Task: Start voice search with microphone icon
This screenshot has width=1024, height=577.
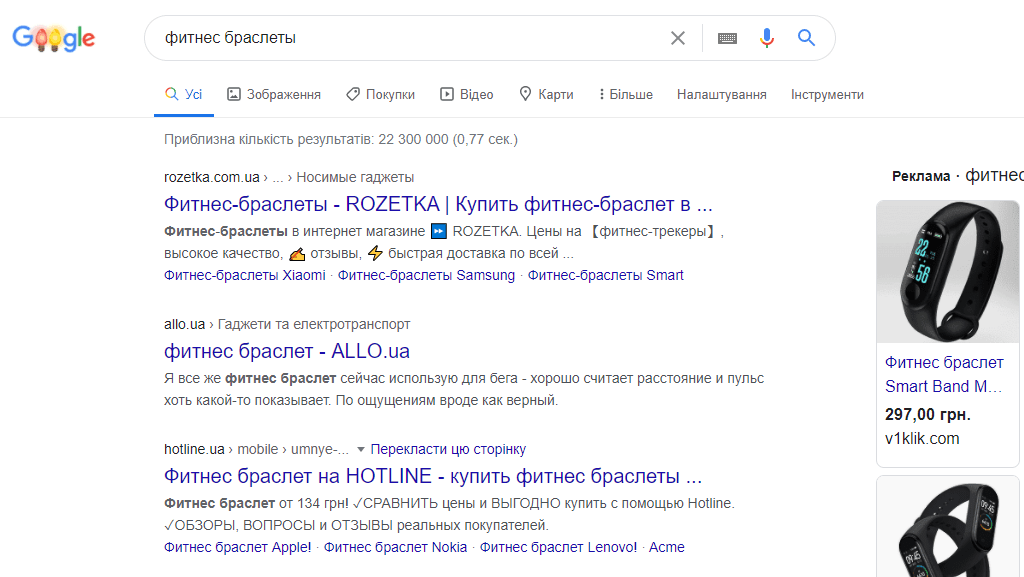Action: pyautogui.click(x=767, y=38)
